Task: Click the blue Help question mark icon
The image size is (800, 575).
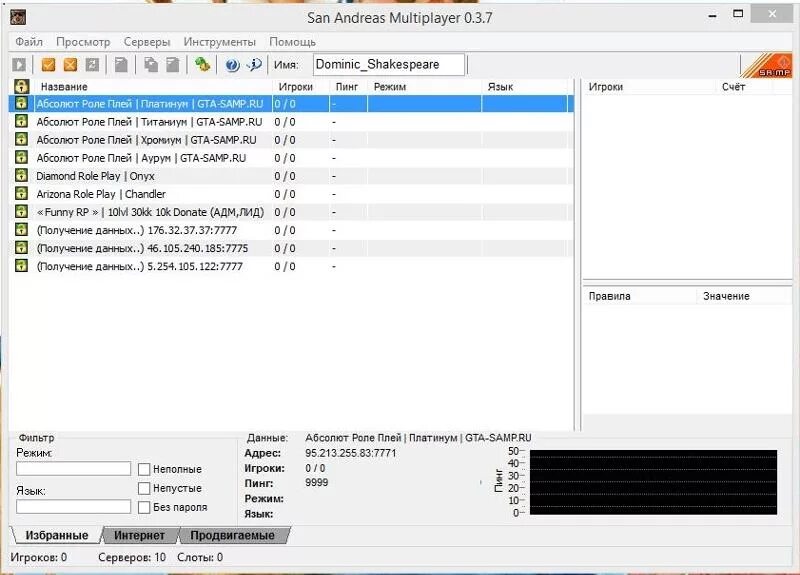Action: click(232, 65)
